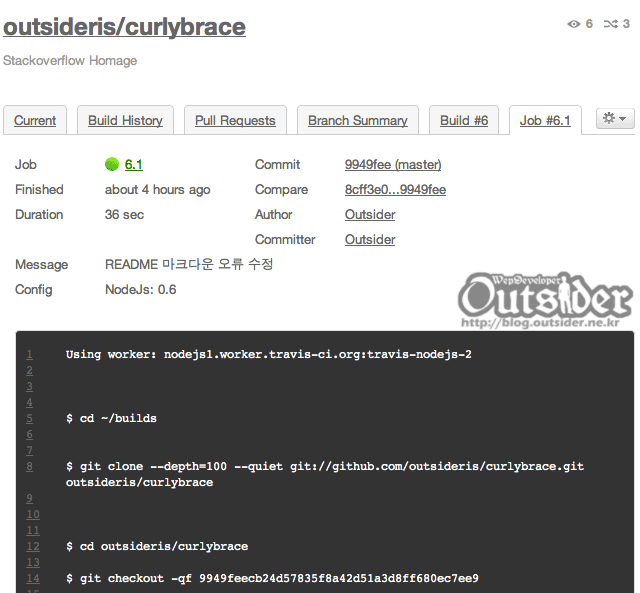Screen dimensions: 640x593
Task: Click the '$ cd ~/builds' log line
Action: click(111, 418)
